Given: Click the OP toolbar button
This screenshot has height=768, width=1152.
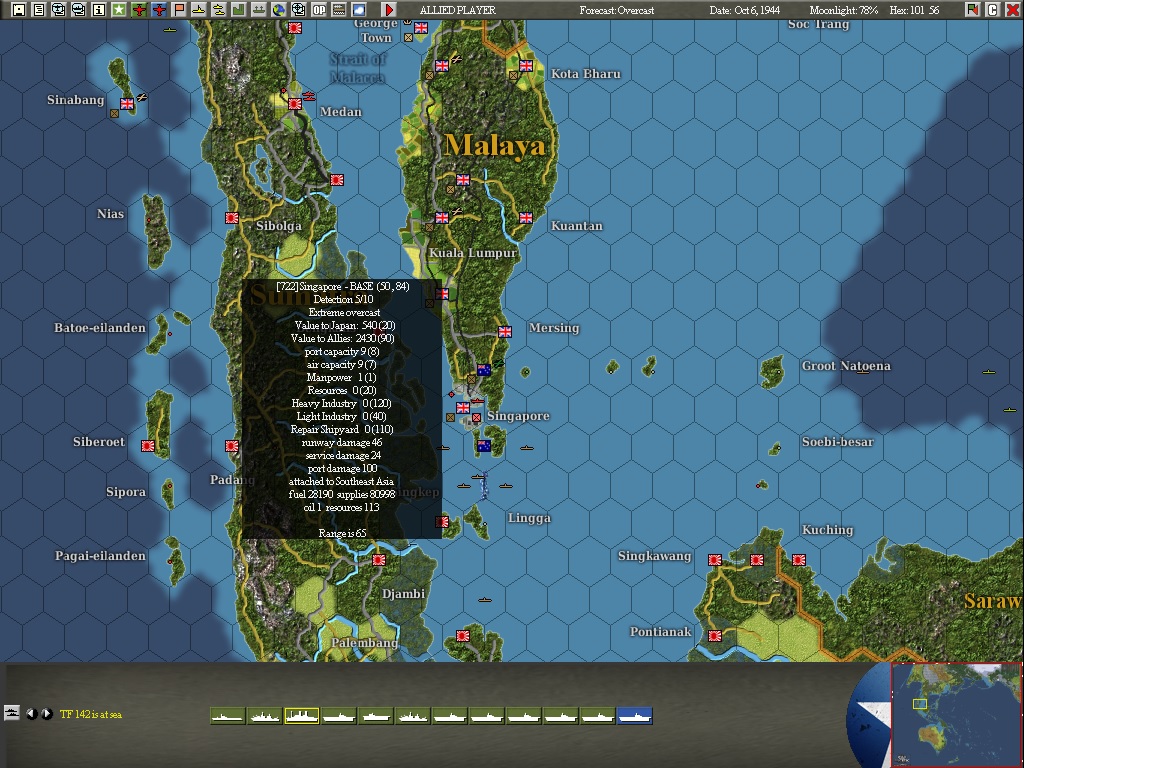Looking at the screenshot, I should coord(319,10).
